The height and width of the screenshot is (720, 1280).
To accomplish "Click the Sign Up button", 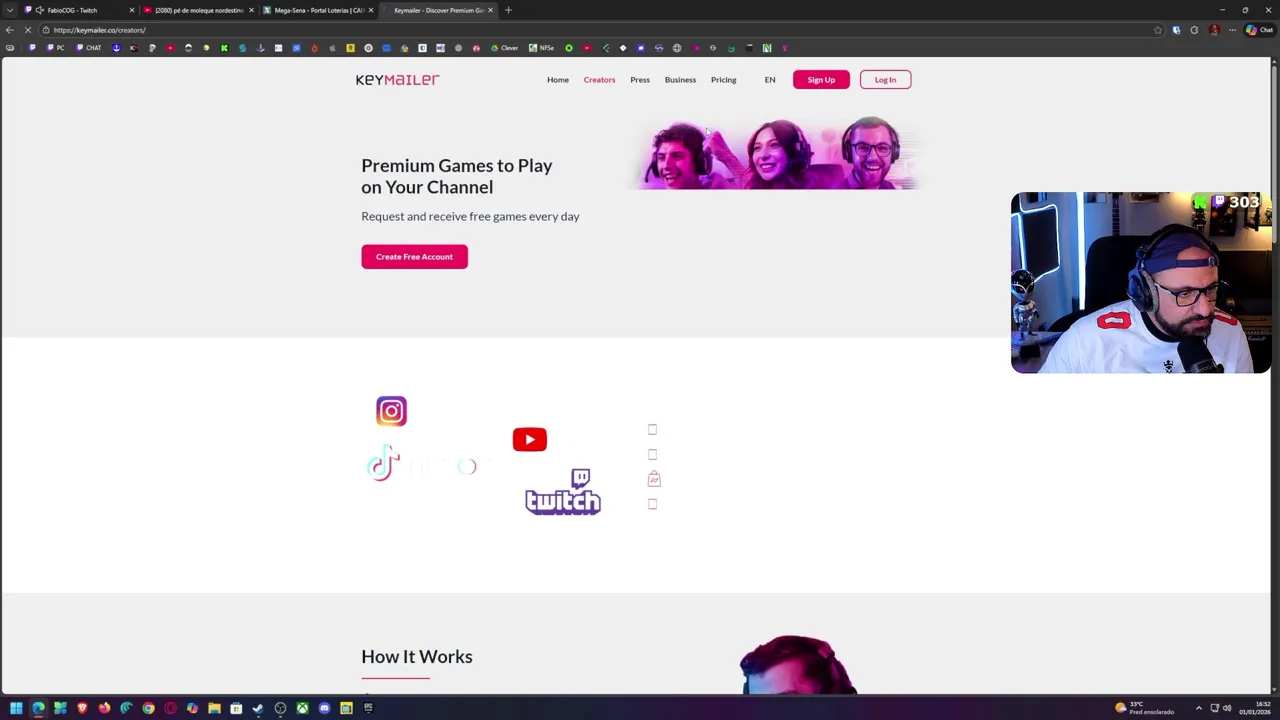I will 821,80.
